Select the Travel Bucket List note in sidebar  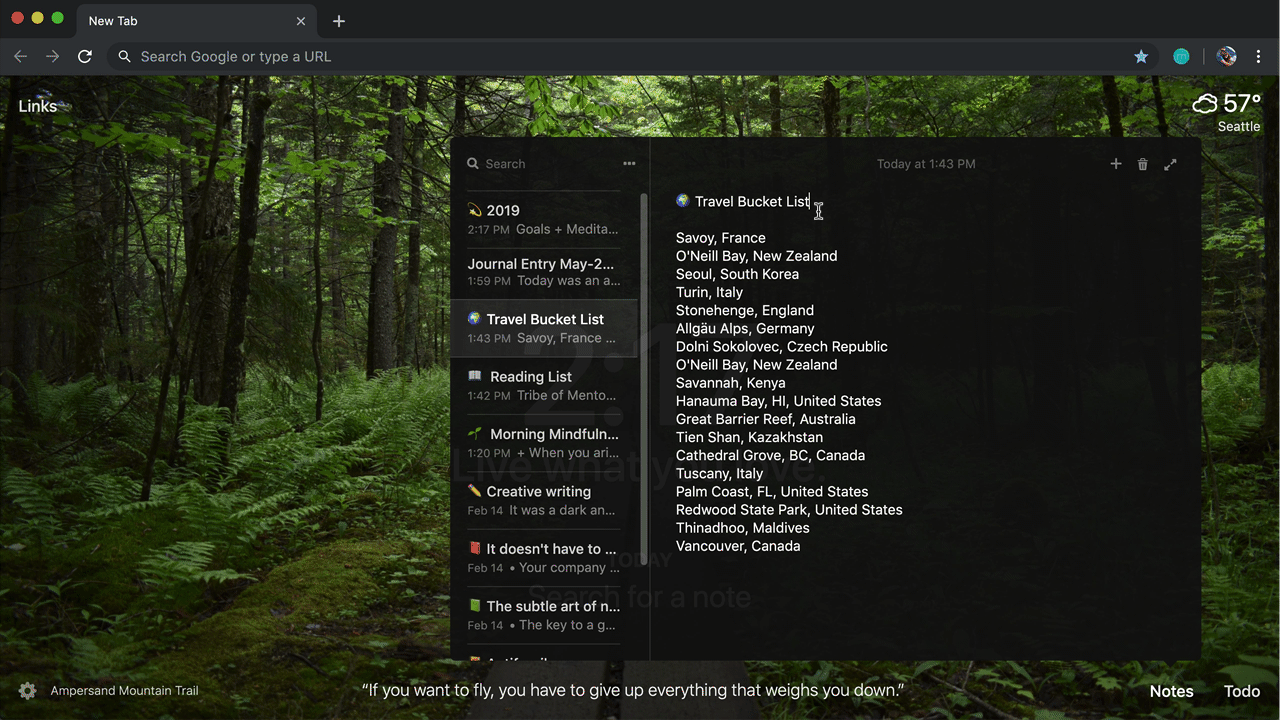(543, 328)
